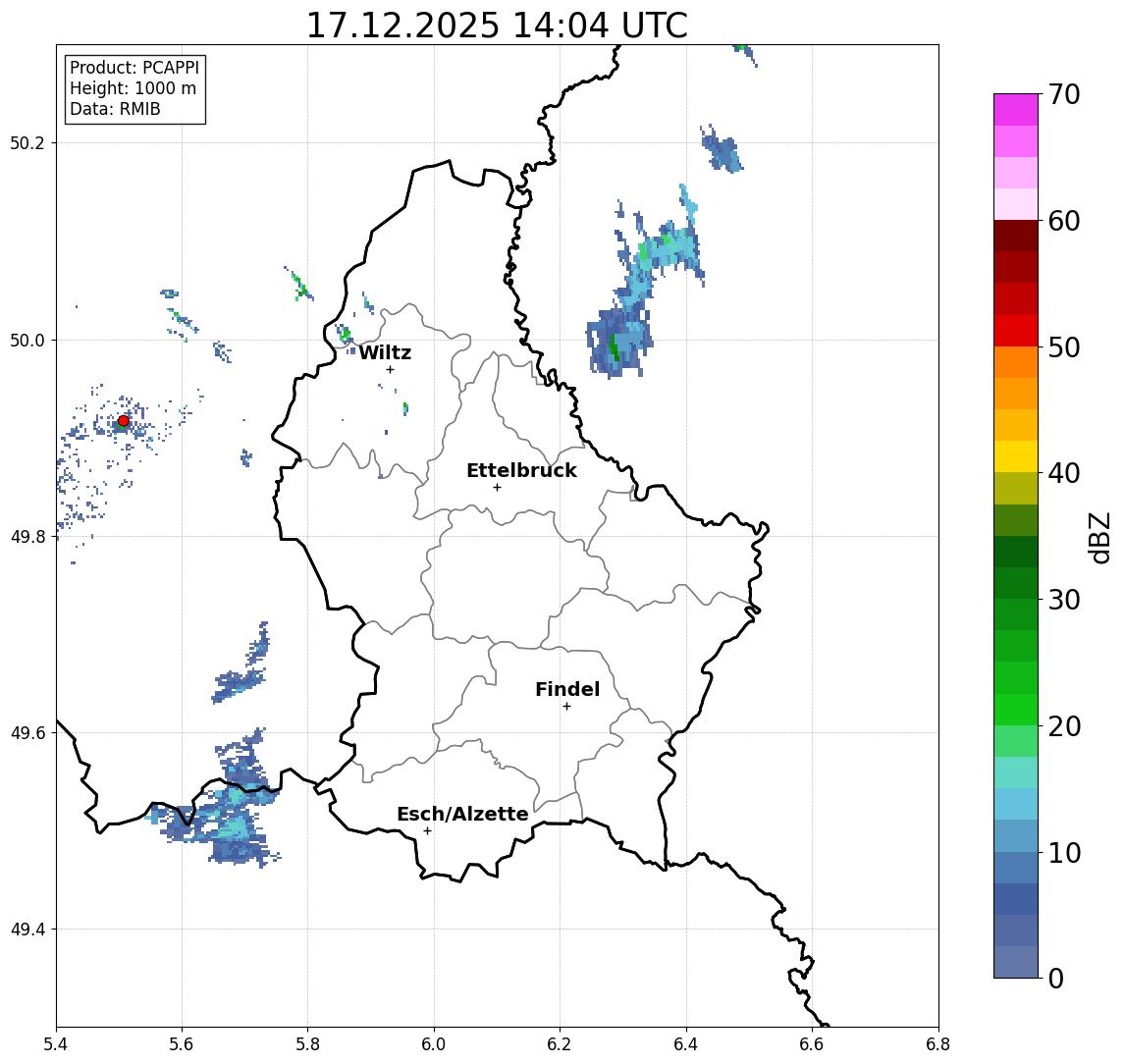Click the longitude label 6.8

[x=937, y=1044]
